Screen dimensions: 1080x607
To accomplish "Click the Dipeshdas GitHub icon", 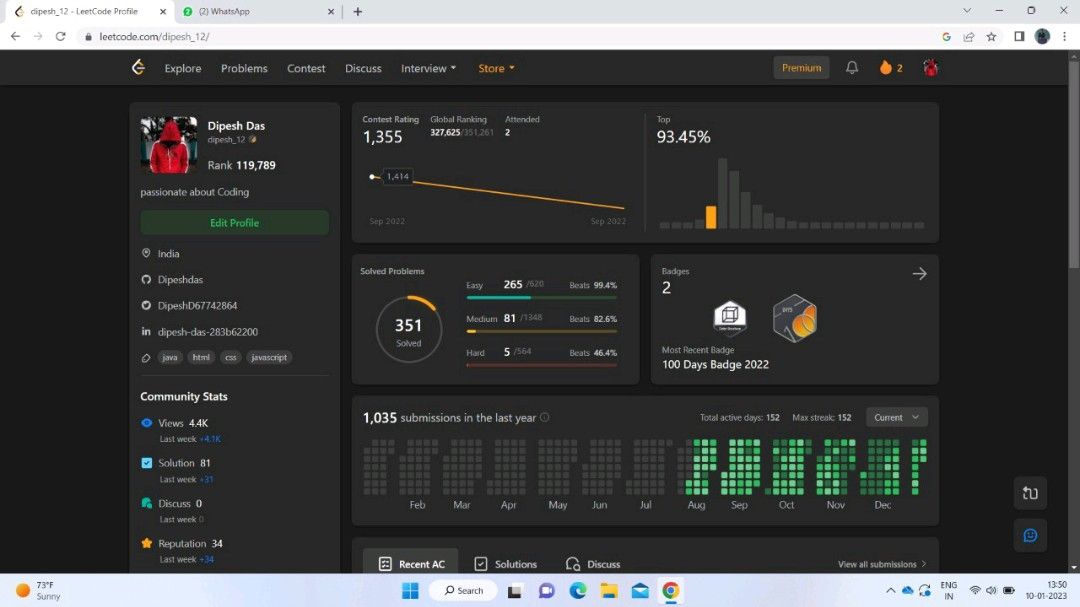I will [x=146, y=280].
